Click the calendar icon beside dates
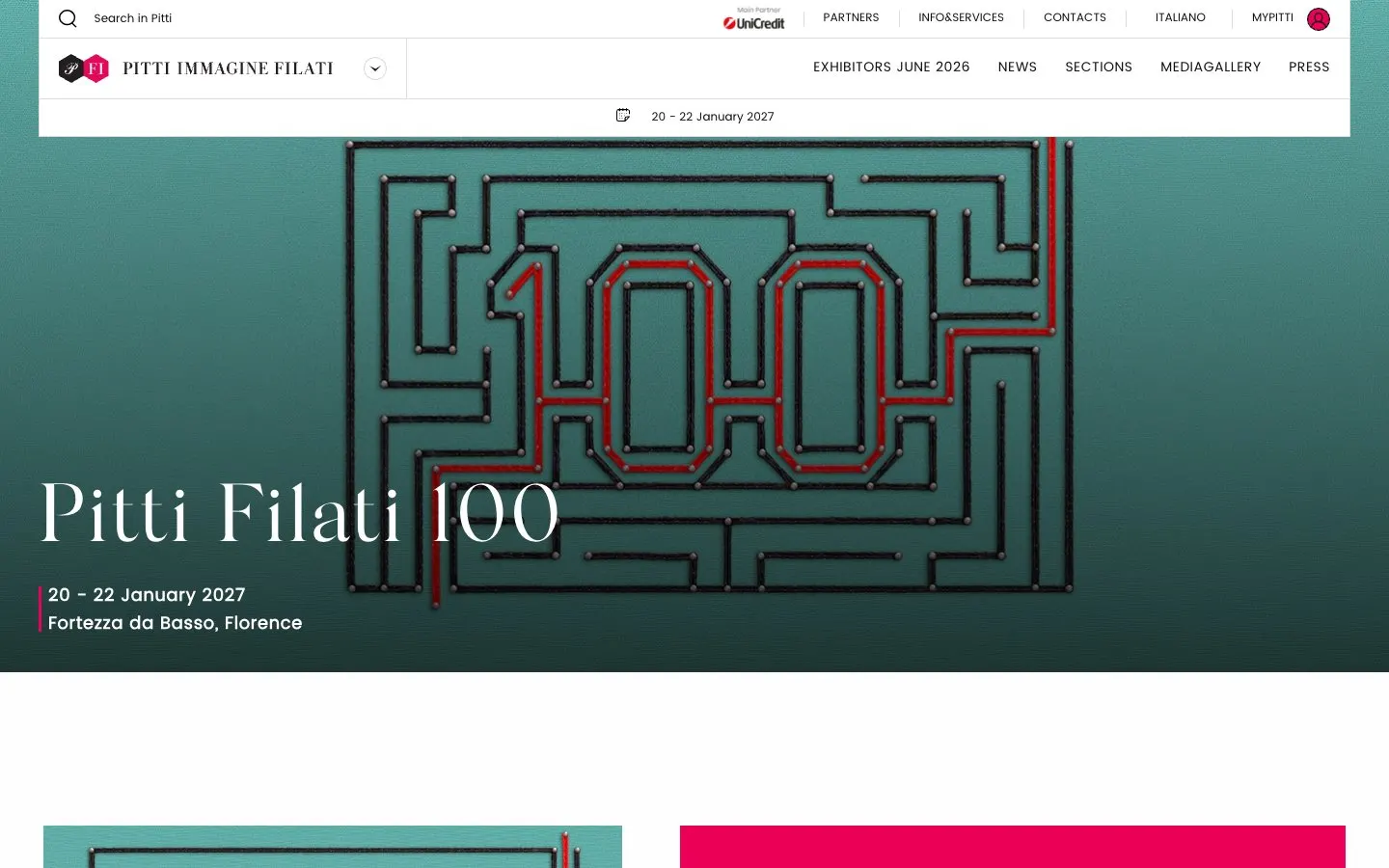Image resolution: width=1389 pixels, height=868 pixels. point(623,116)
